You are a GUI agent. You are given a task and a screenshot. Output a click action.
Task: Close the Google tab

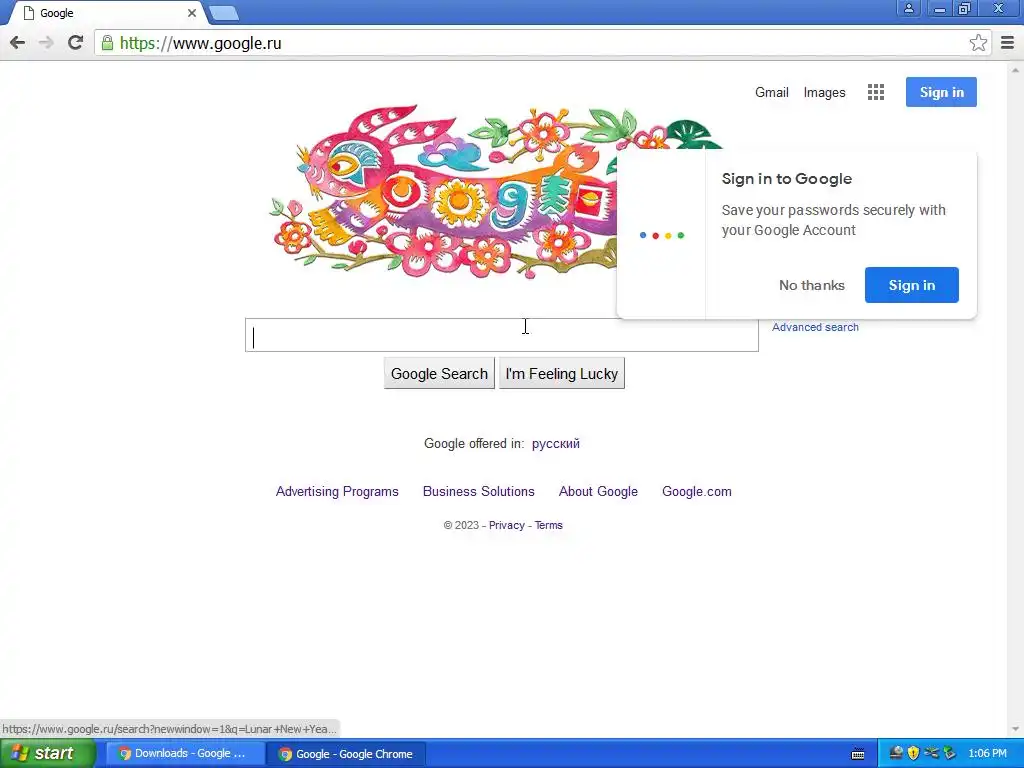(192, 12)
